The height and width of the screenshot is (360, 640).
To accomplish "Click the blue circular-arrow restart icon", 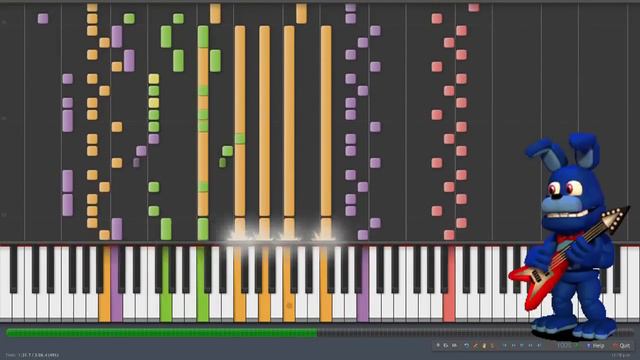I will pyautogui.click(x=467, y=346).
